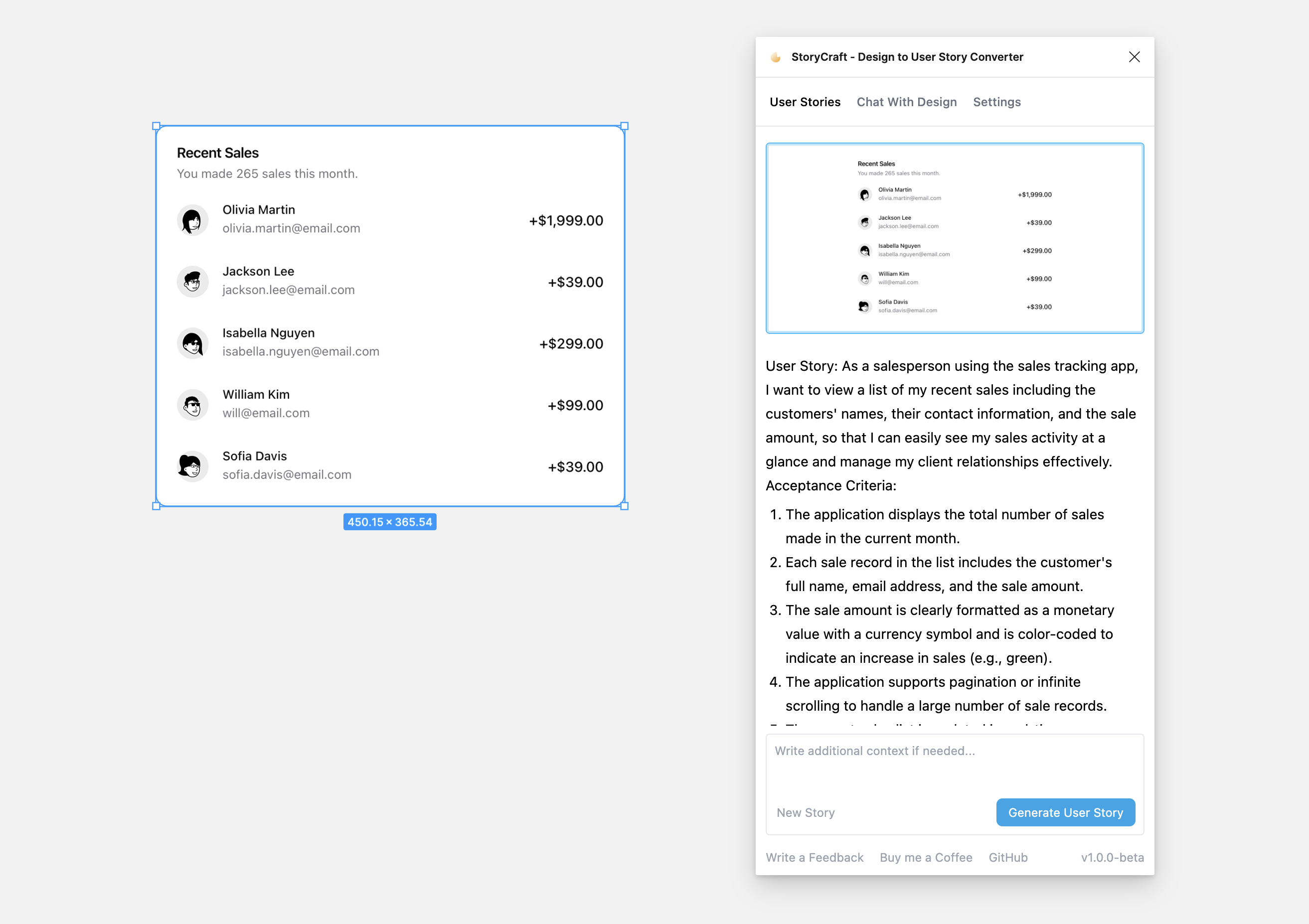Select the Olivia Martin name text

pos(259,210)
